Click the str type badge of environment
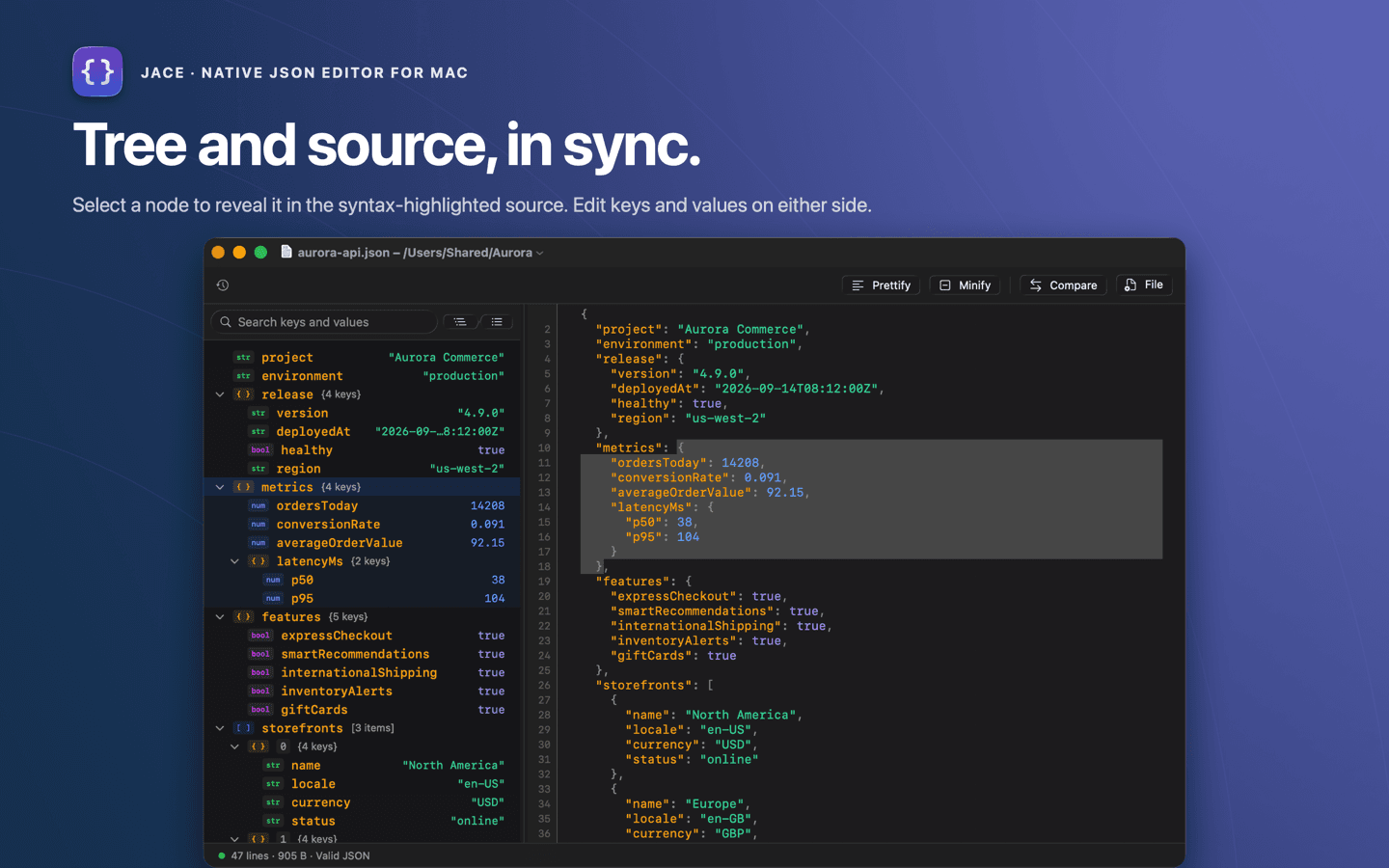This screenshot has width=1389, height=868. (244, 376)
